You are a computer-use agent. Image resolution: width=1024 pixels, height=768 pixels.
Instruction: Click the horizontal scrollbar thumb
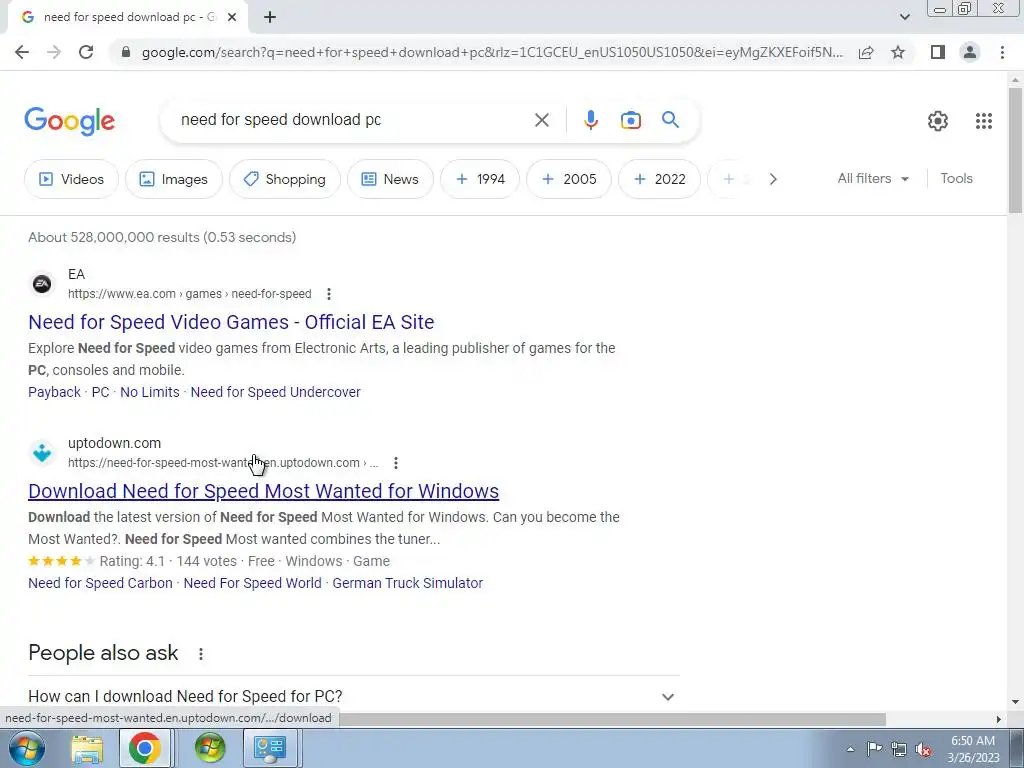(613, 719)
